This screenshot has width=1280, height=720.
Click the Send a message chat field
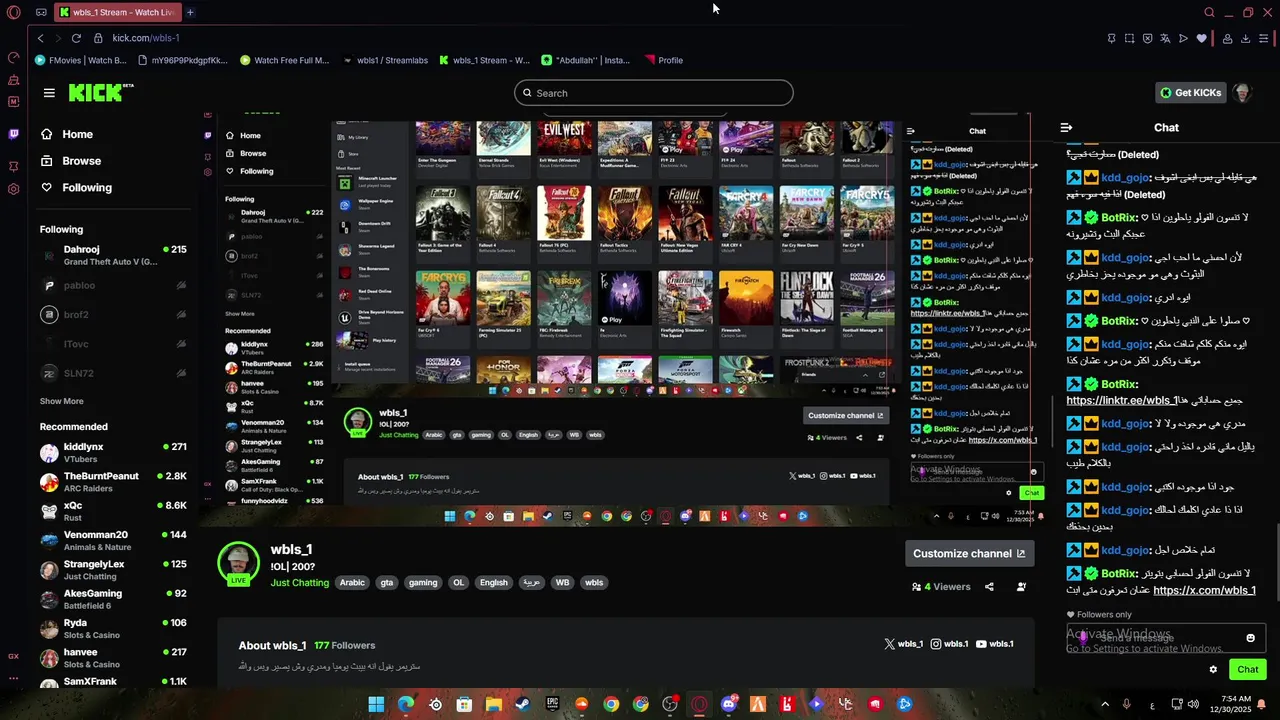(x=1166, y=638)
